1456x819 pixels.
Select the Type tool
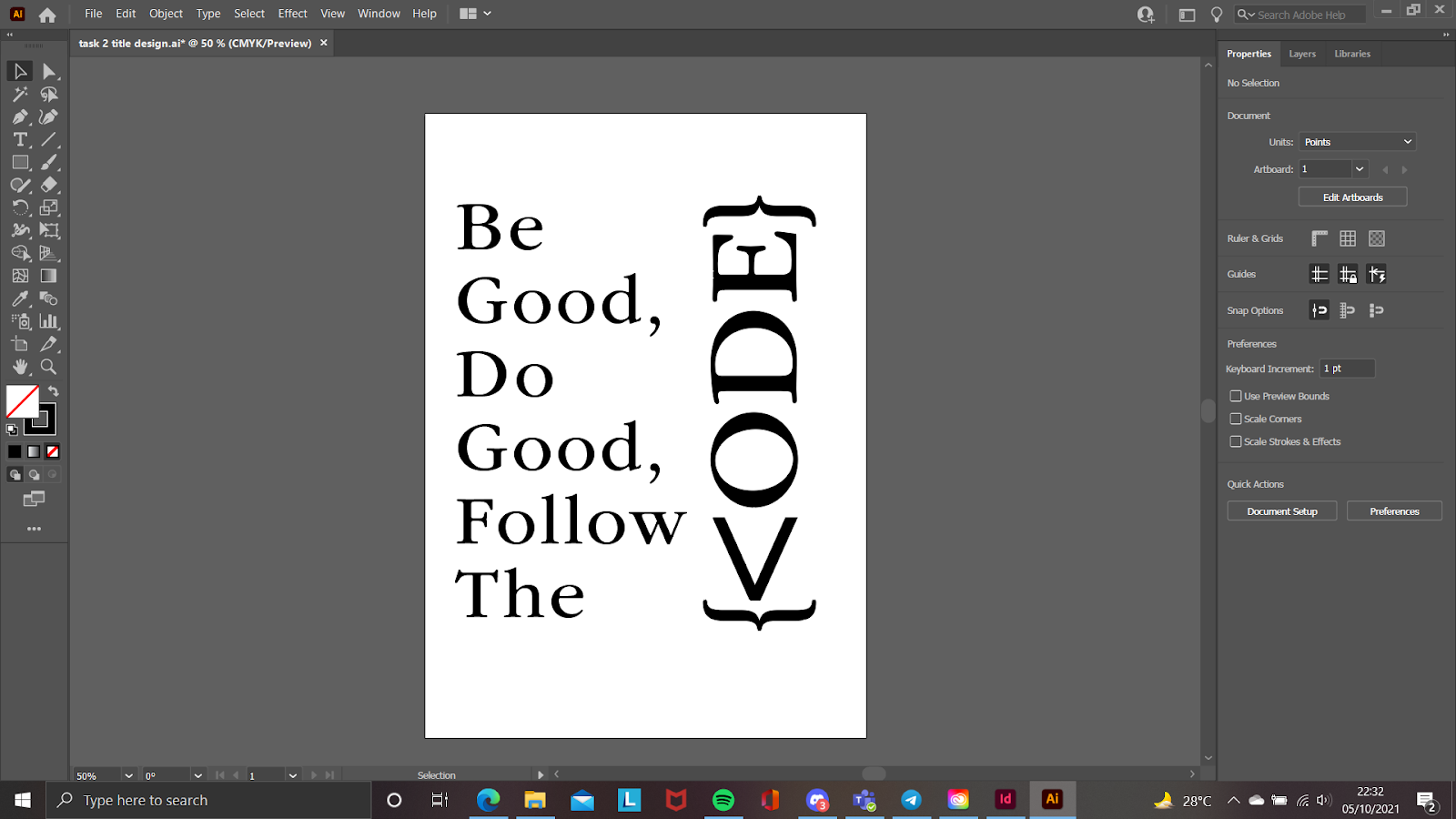[x=20, y=139]
